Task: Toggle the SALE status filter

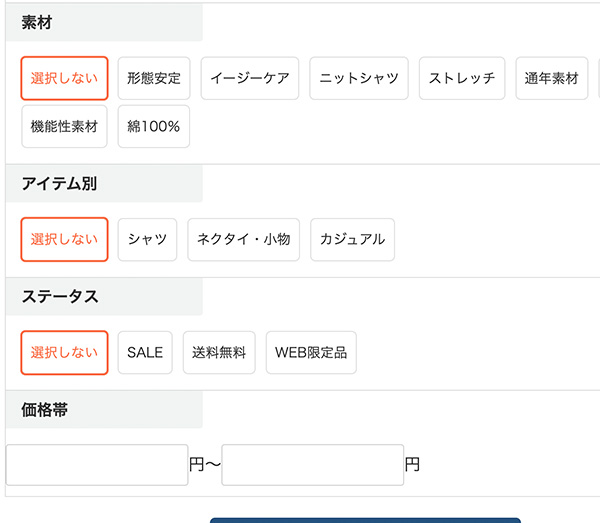Action: coord(145,352)
